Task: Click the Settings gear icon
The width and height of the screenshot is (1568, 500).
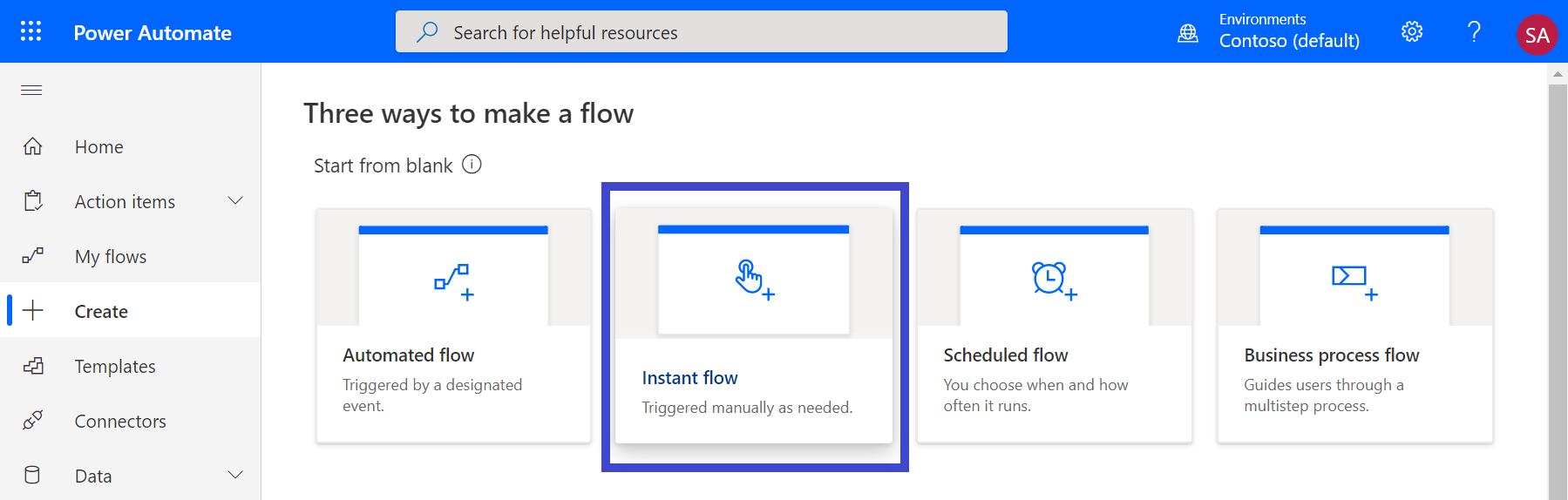Action: click(x=1412, y=32)
